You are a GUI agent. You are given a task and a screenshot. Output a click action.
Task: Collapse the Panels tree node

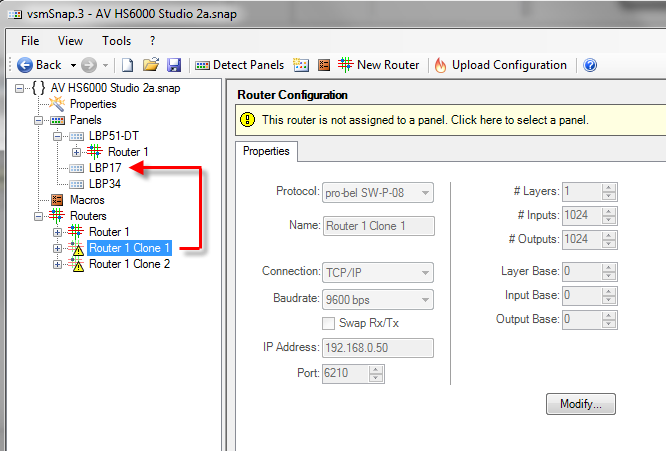(x=39, y=120)
